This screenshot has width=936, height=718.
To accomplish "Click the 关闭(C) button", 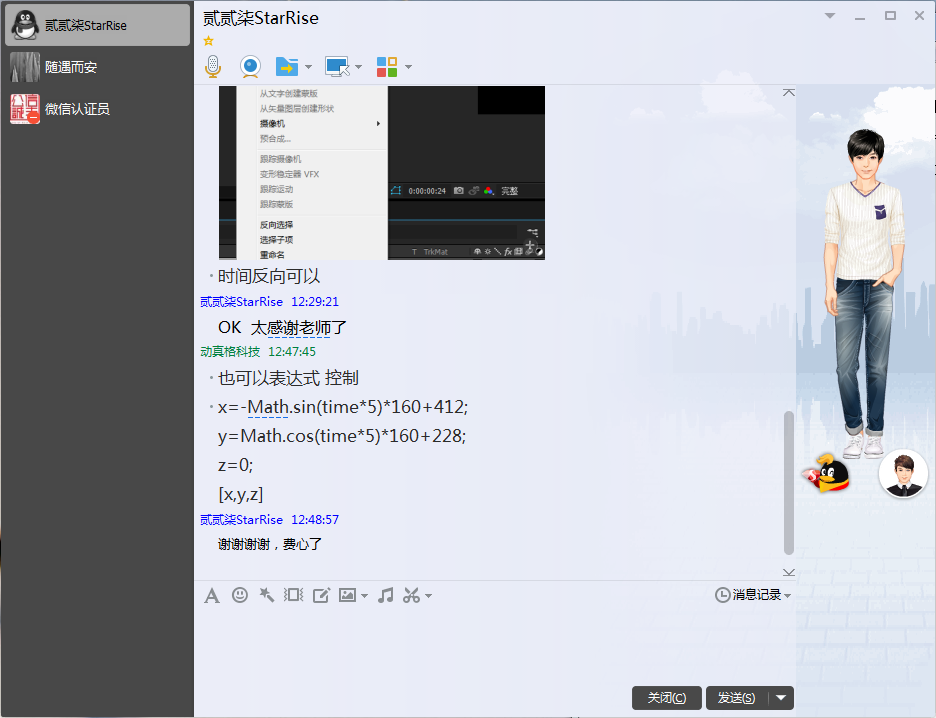I will [667, 698].
